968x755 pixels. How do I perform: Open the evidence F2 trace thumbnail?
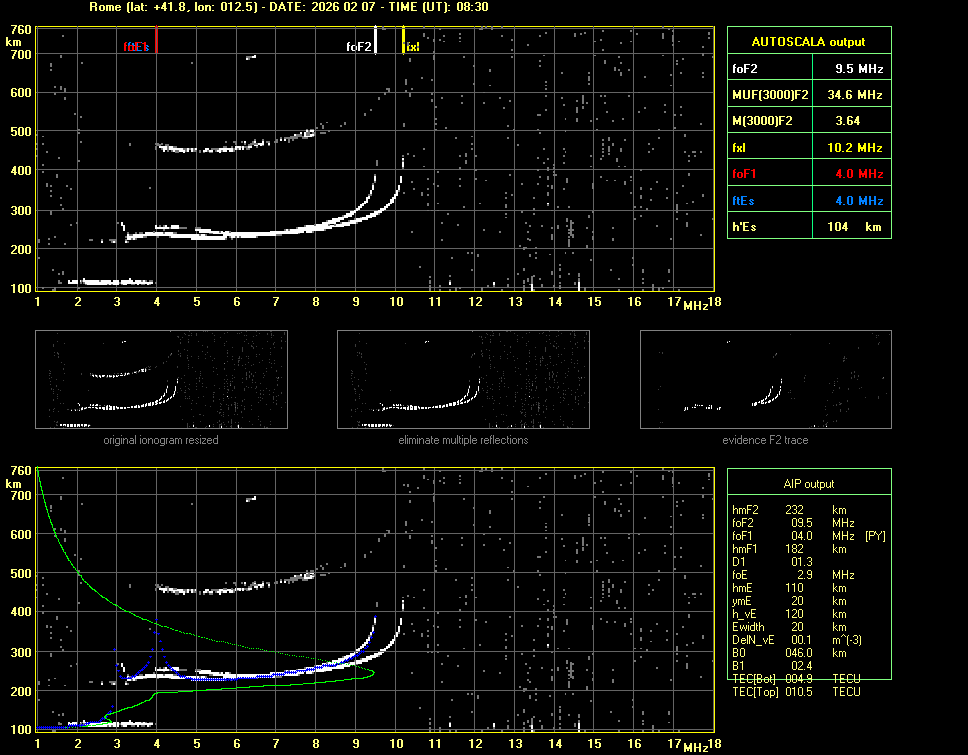click(x=765, y=380)
